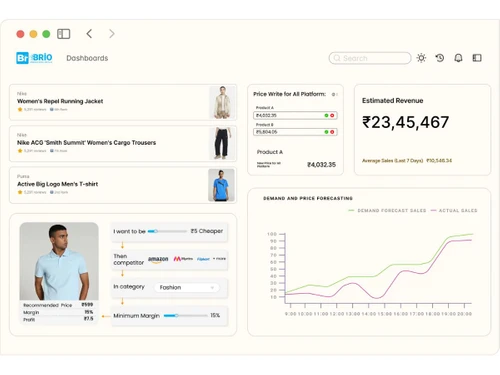Switch theme with the sun icon
The width and height of the screenshot is (500, 375).
pyautogui.click(x=421, y=58)
